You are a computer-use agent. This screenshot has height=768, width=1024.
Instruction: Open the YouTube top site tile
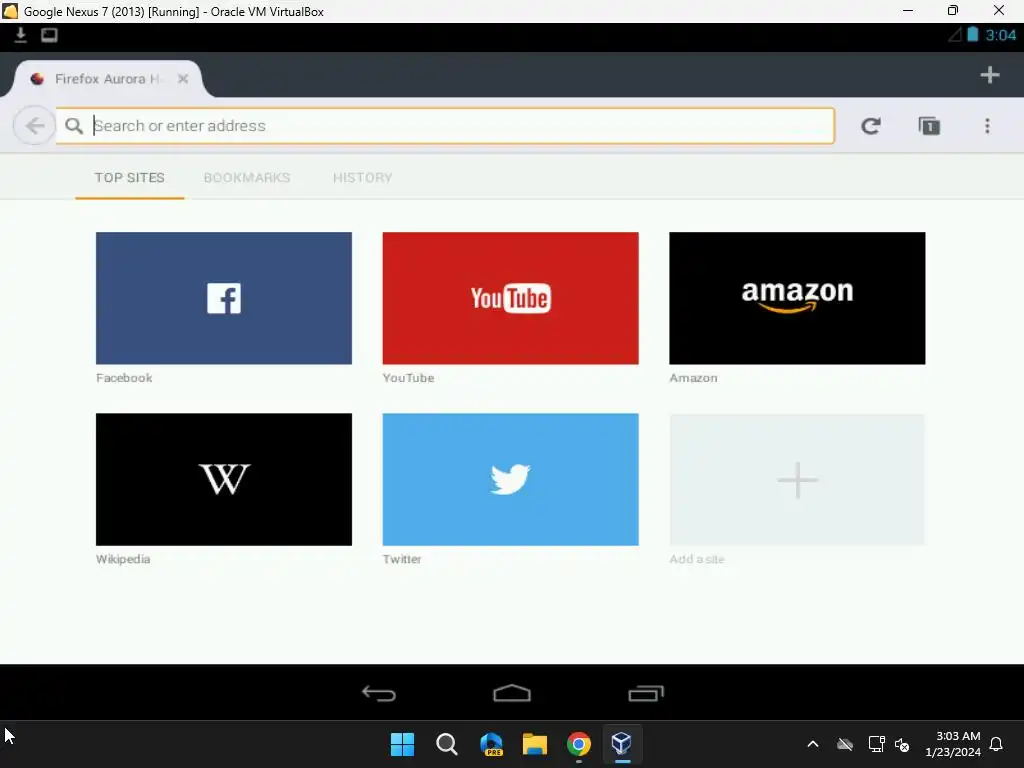510,298
